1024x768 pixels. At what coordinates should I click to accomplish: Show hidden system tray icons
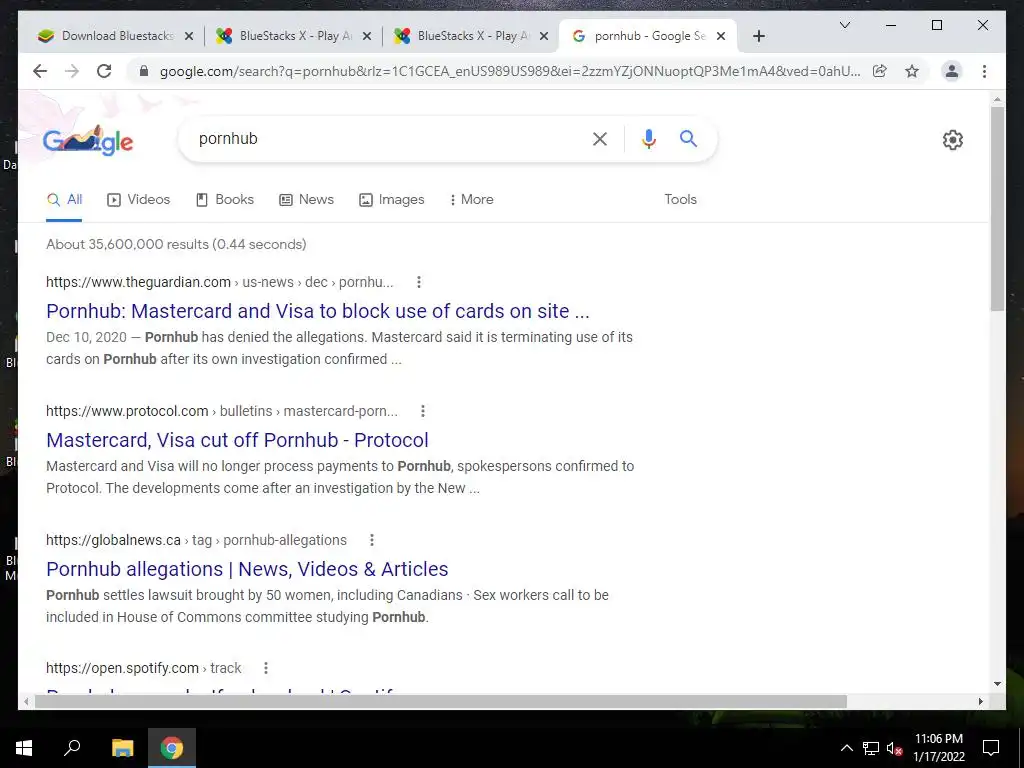pos(846,748)
